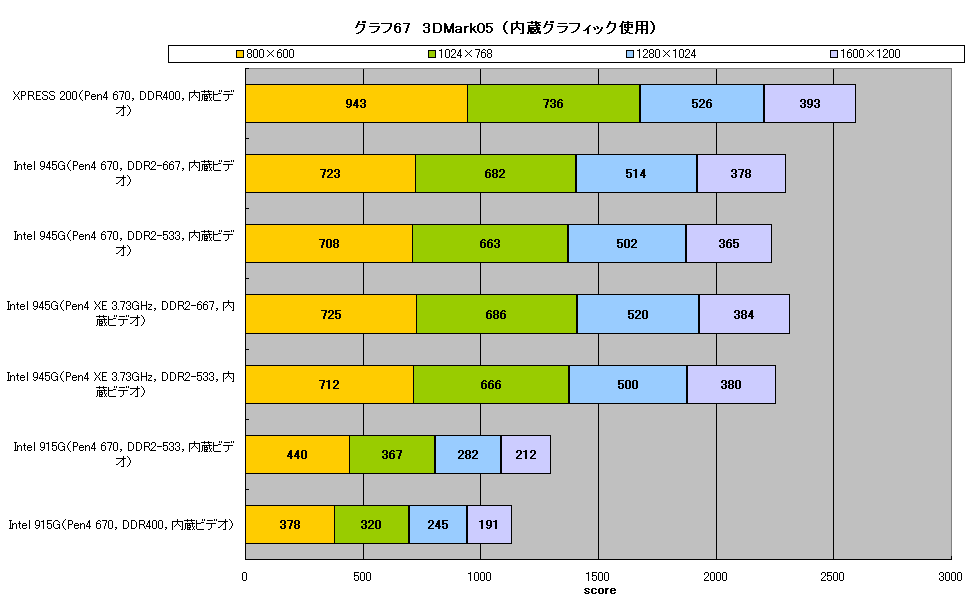This screenshot has height=604, width=970.
Task: Click the 2000 axis tick label
Action: point(715,577)
